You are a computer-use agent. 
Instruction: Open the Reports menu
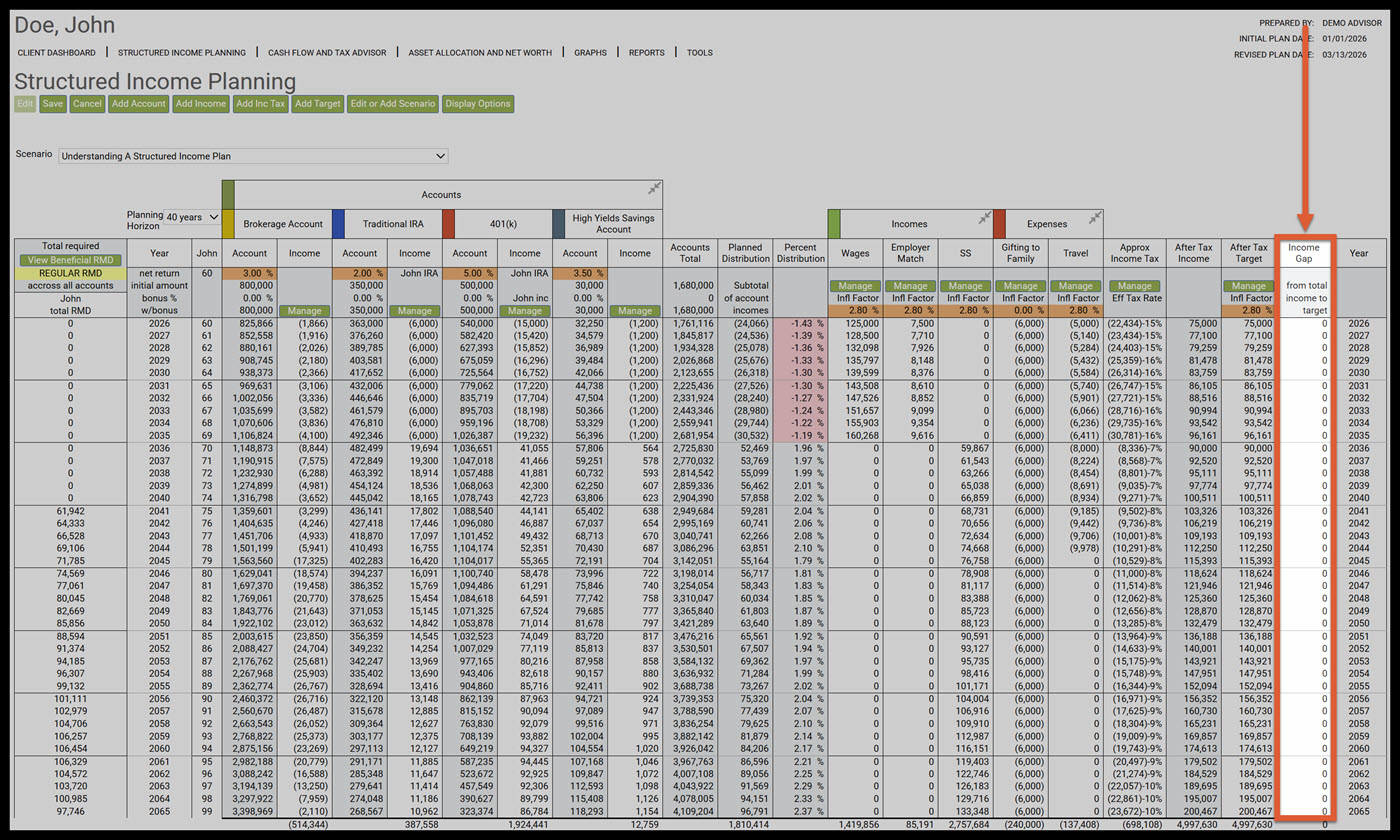(646, 52)
